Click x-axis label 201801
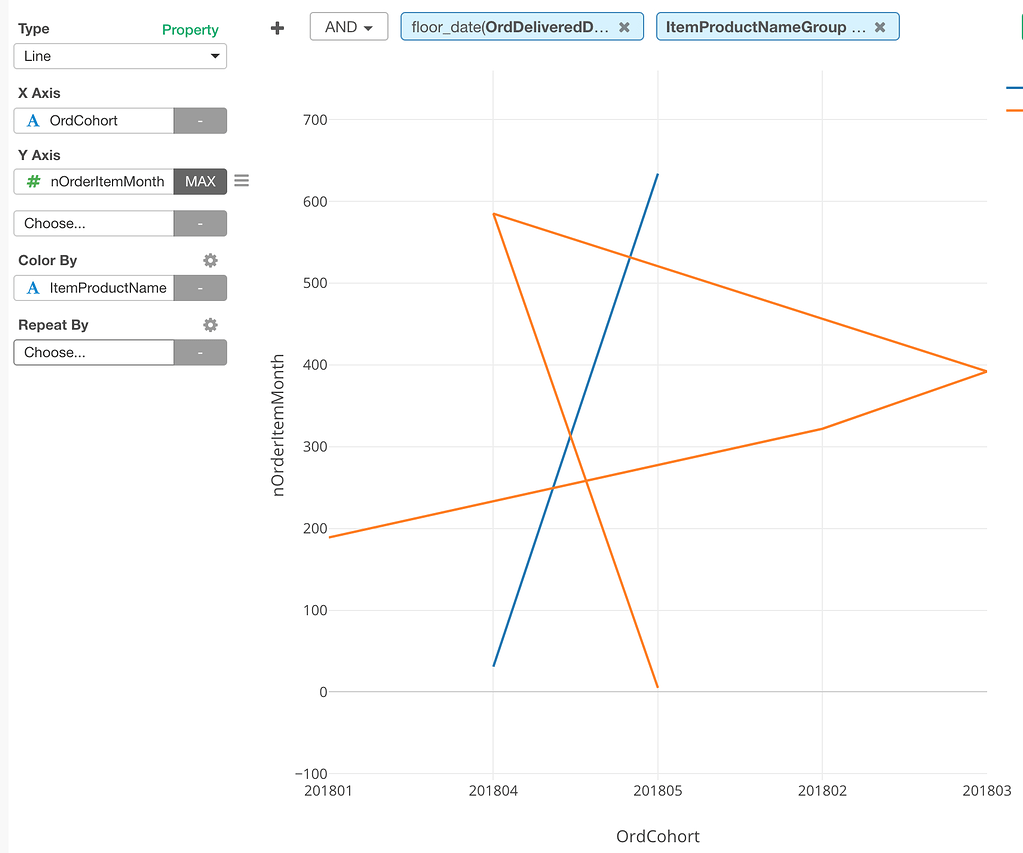1023x853 pixels. click(328, 791)
